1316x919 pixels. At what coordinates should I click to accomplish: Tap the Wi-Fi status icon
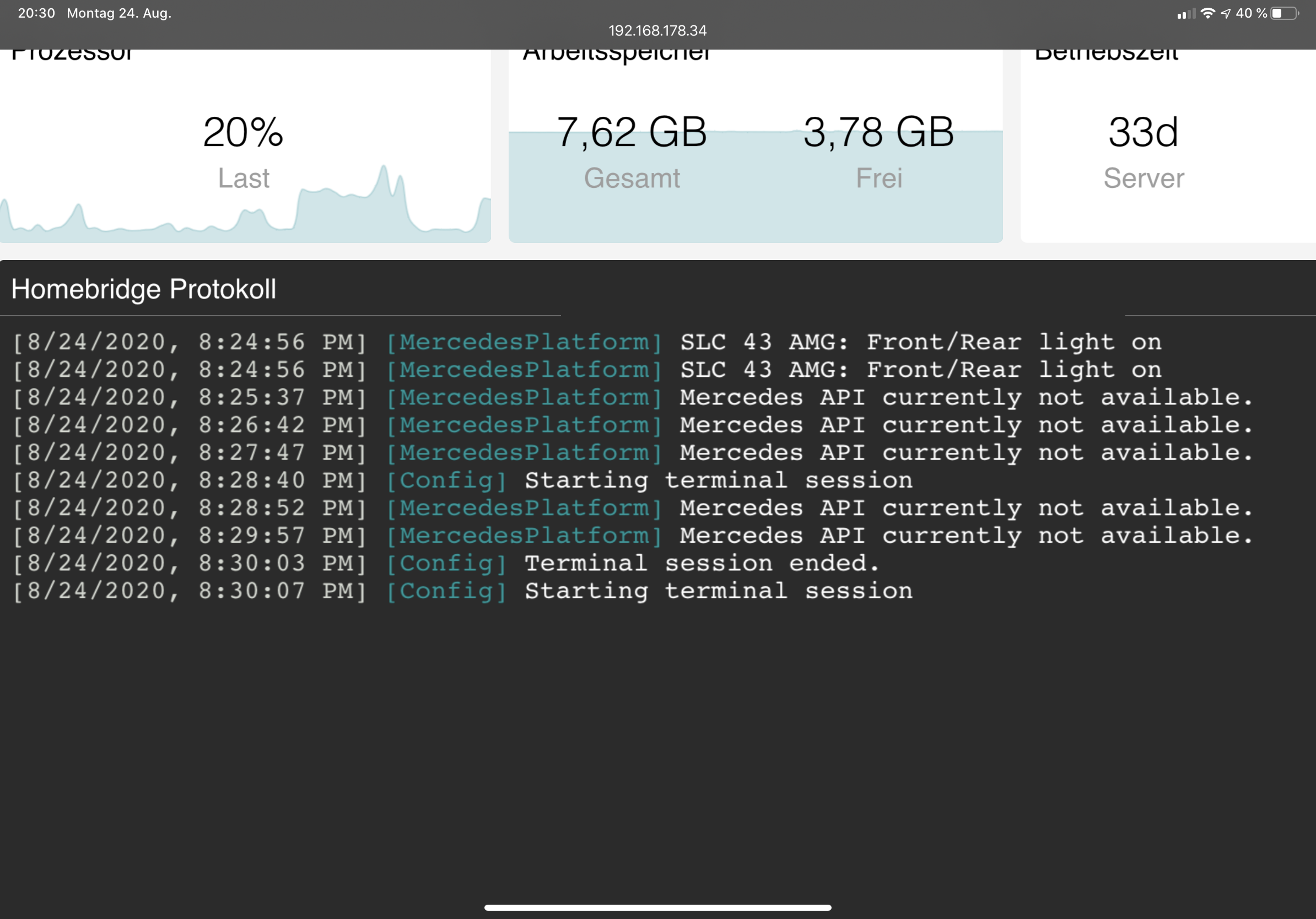click(x=1207, y=13)
